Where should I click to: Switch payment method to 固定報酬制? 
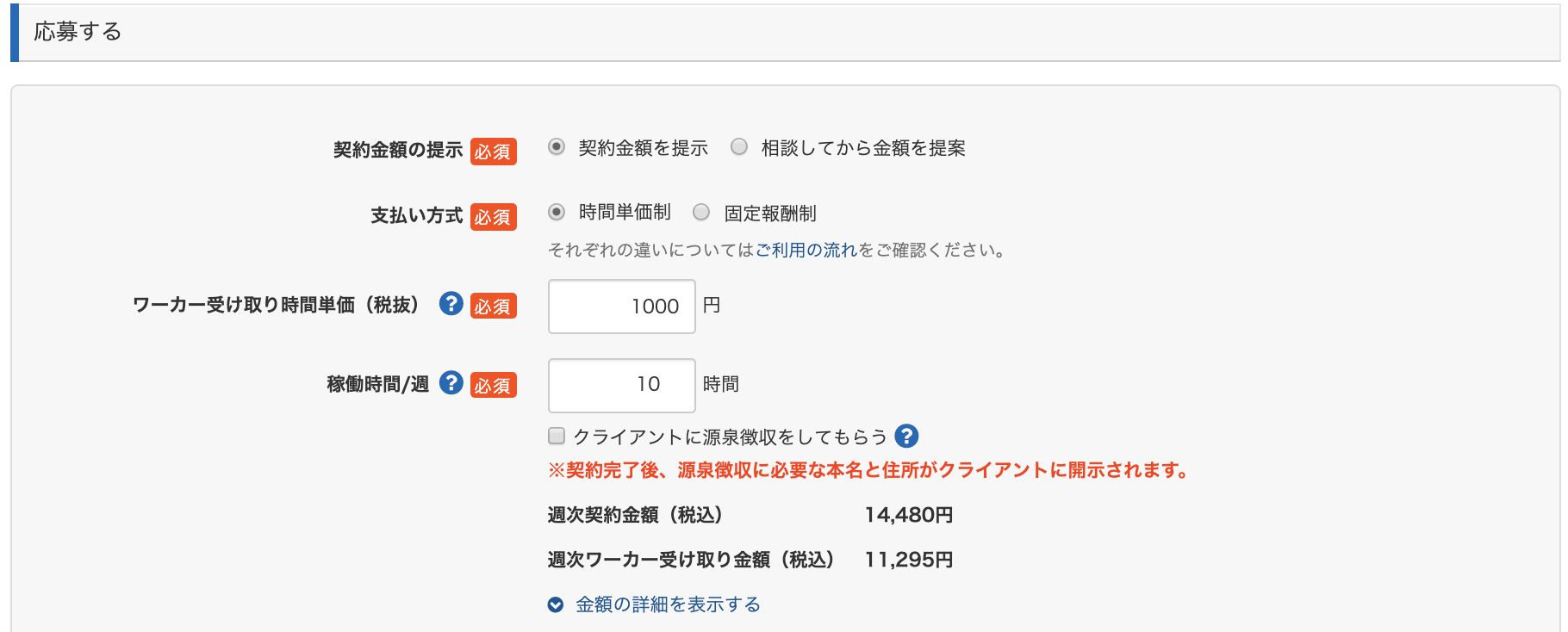[x=701, y=212]
